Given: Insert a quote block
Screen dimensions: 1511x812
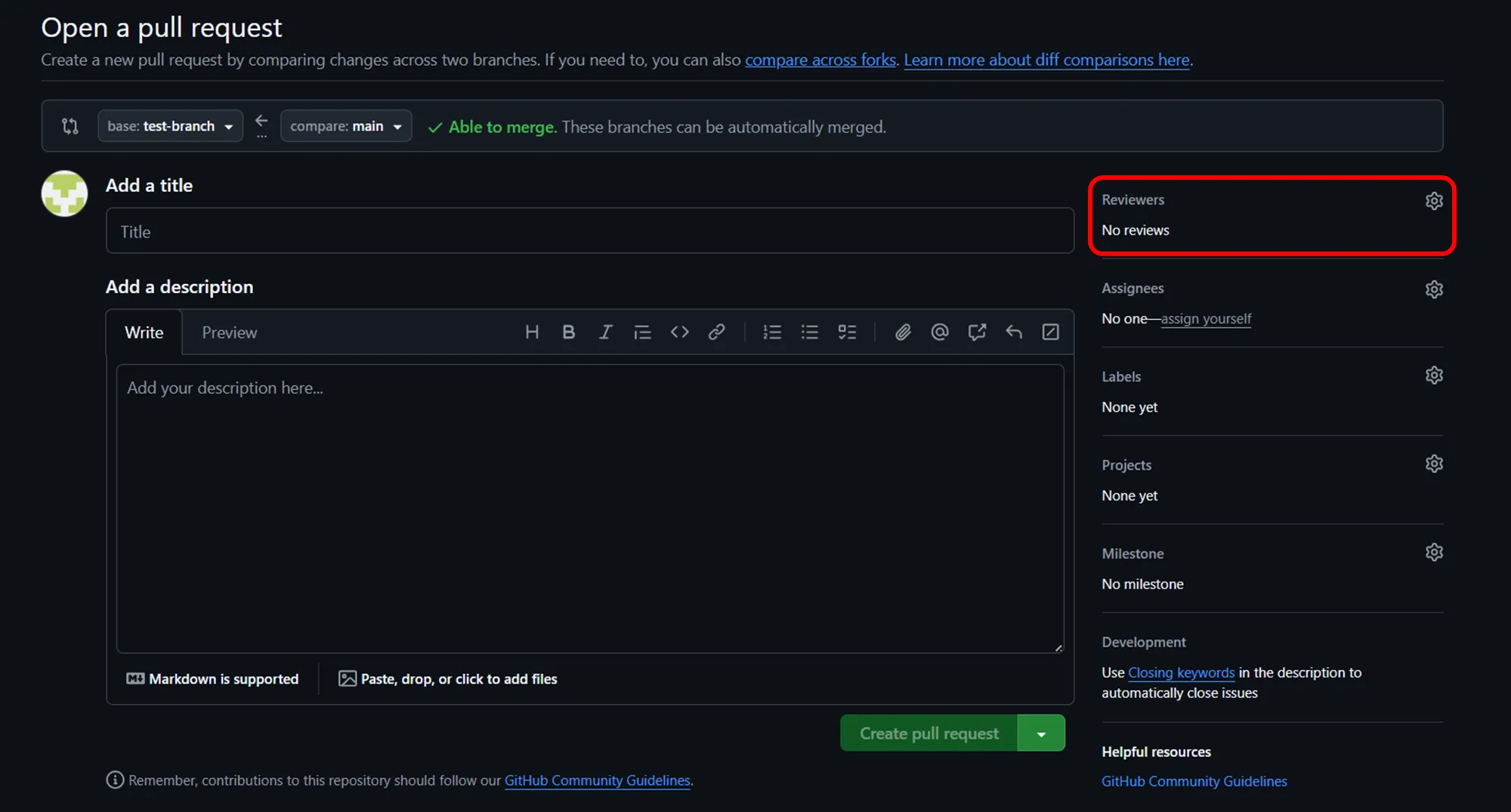Looking at the screenshot, I should 642,332.
